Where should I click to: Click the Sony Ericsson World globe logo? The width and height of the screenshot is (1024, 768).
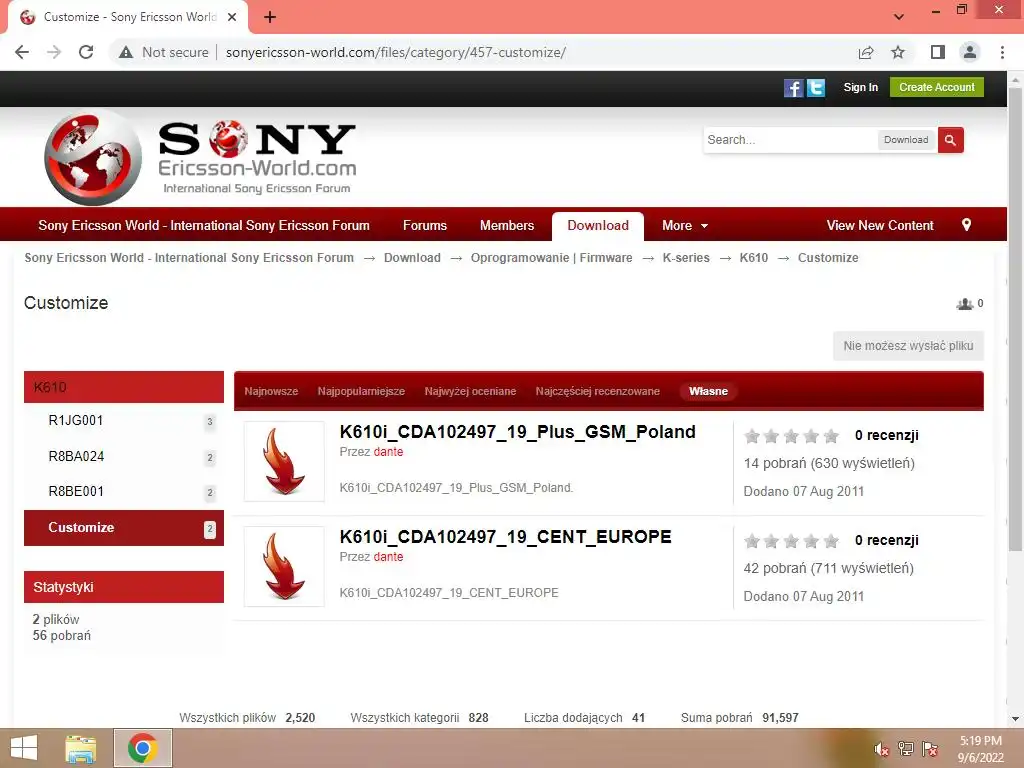click(x=93, y=158)
